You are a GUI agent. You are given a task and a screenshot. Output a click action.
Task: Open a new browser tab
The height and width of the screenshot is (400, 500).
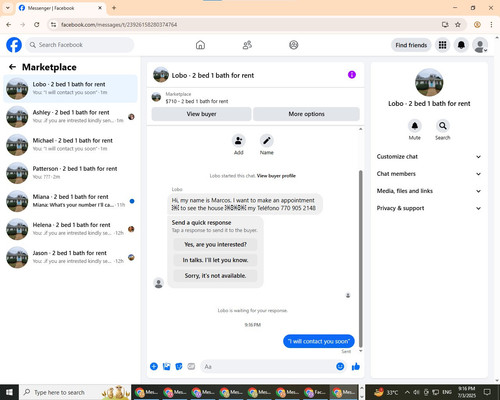[x=114, y=8]
